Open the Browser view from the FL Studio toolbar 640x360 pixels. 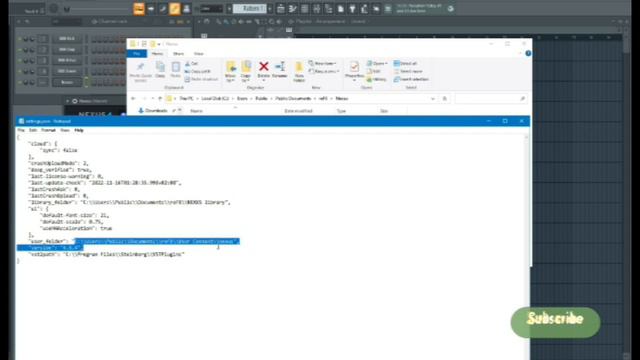328,9
